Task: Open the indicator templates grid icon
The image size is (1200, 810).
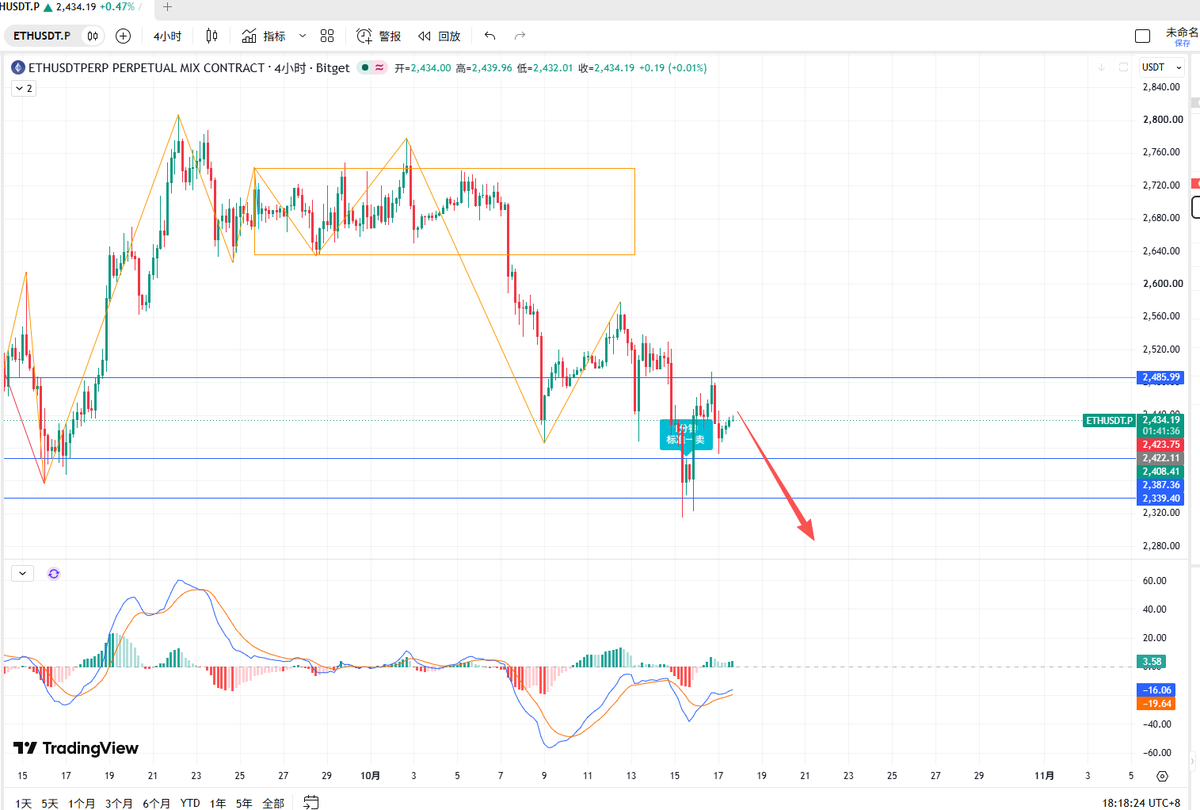Action: (327, 36)
